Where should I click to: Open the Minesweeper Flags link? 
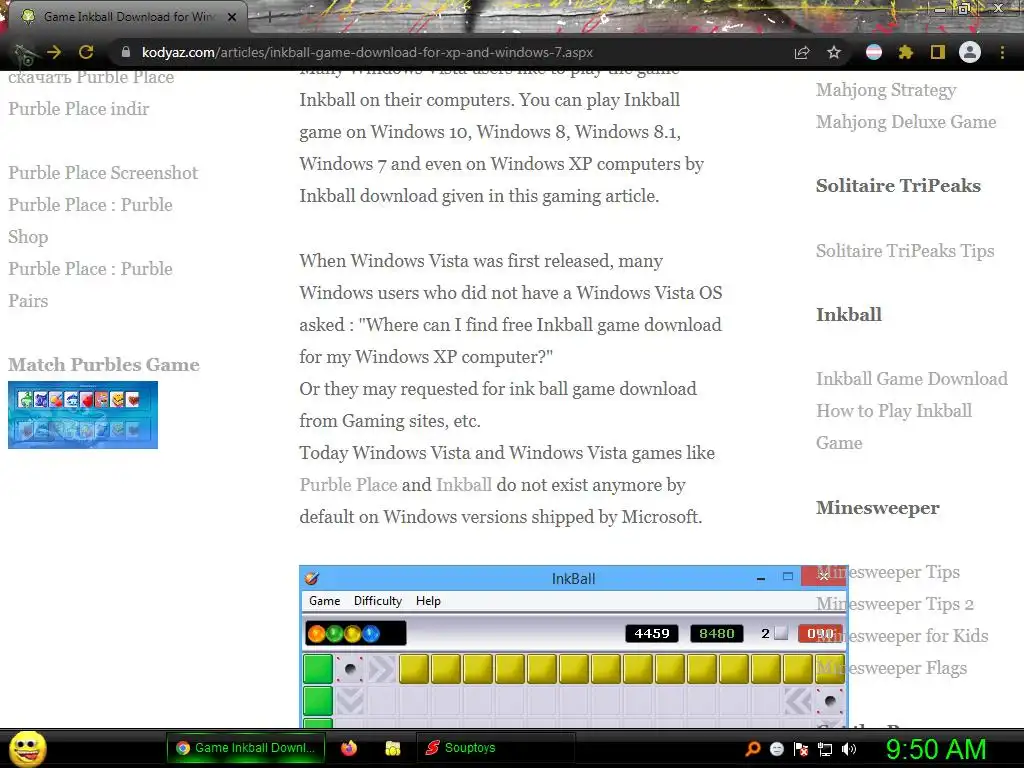click(x=891, y=668)
